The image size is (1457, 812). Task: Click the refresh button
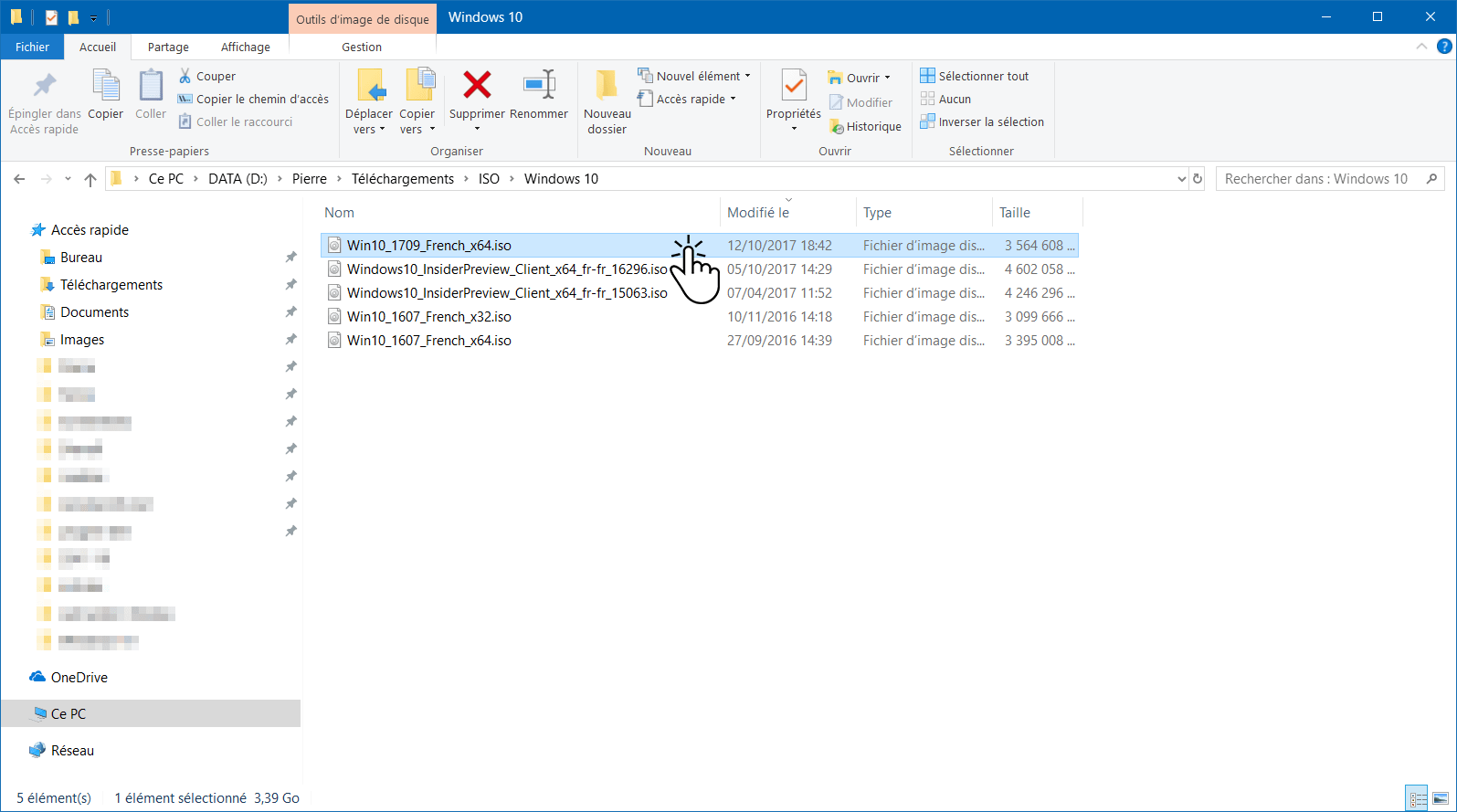[x=1198, y=179]
